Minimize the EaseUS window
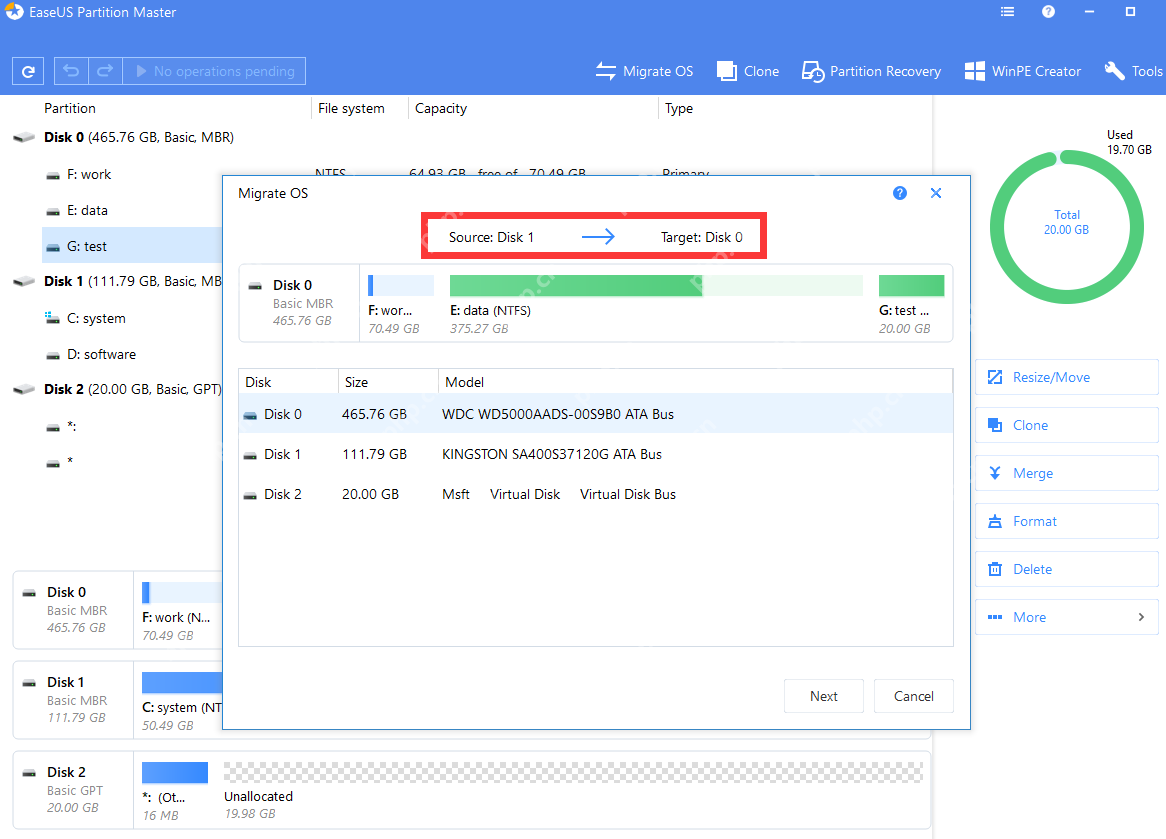The width and height of the screenshot is (1166, 839). [1089, 12]
